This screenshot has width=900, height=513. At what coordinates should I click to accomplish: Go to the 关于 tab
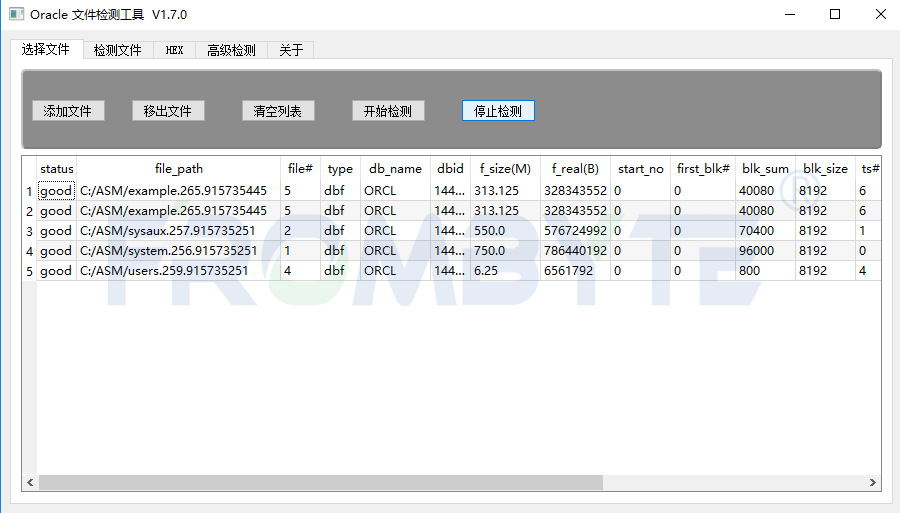point(291,50)
